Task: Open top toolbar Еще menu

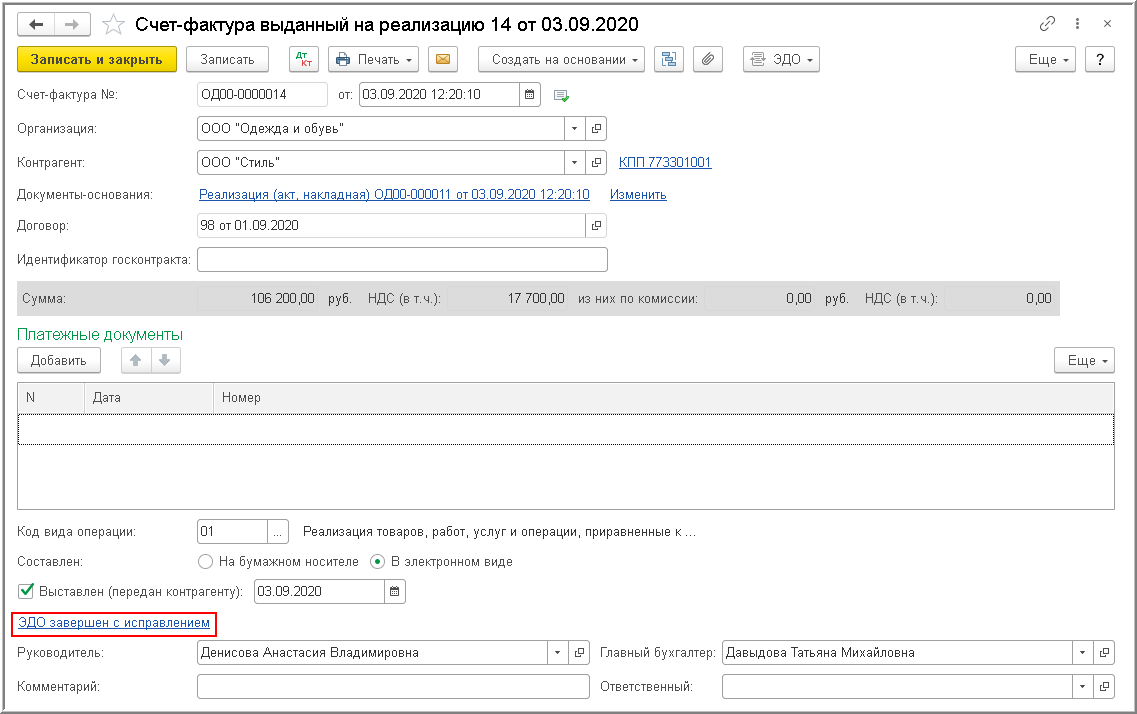Action: click(1045, 59)
